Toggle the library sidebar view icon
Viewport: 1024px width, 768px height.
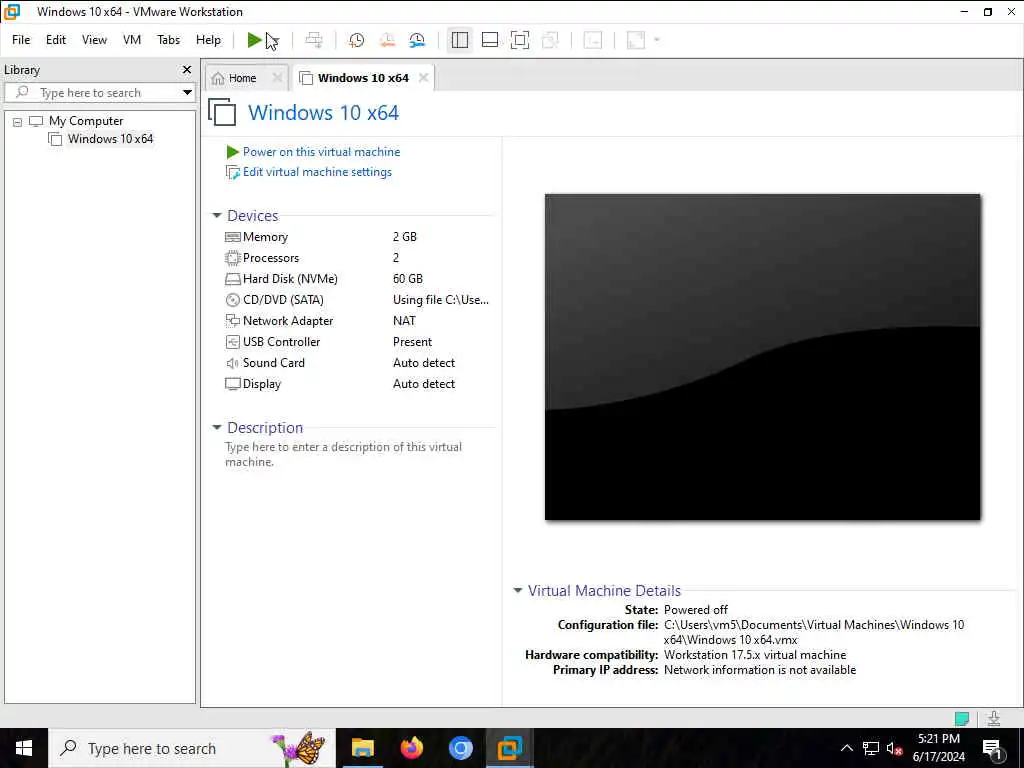tap(460, 40)
